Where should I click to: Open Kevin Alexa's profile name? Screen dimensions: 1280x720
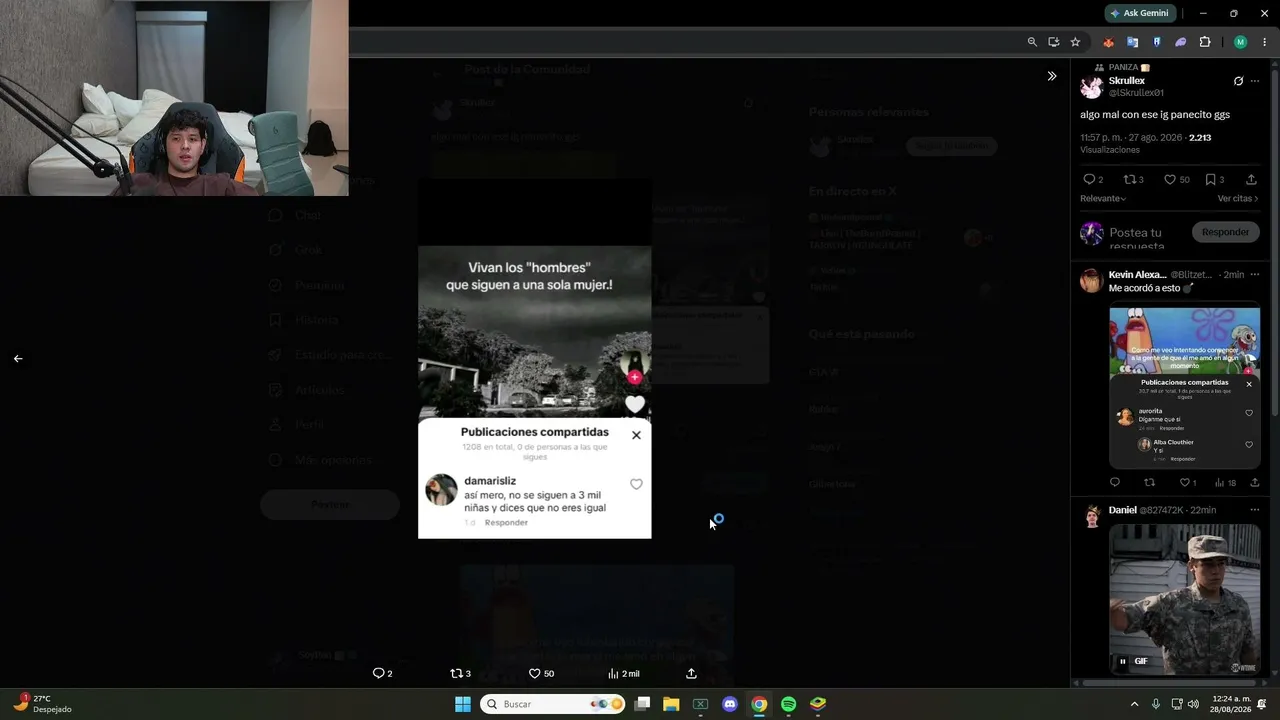pos(1138,274)
